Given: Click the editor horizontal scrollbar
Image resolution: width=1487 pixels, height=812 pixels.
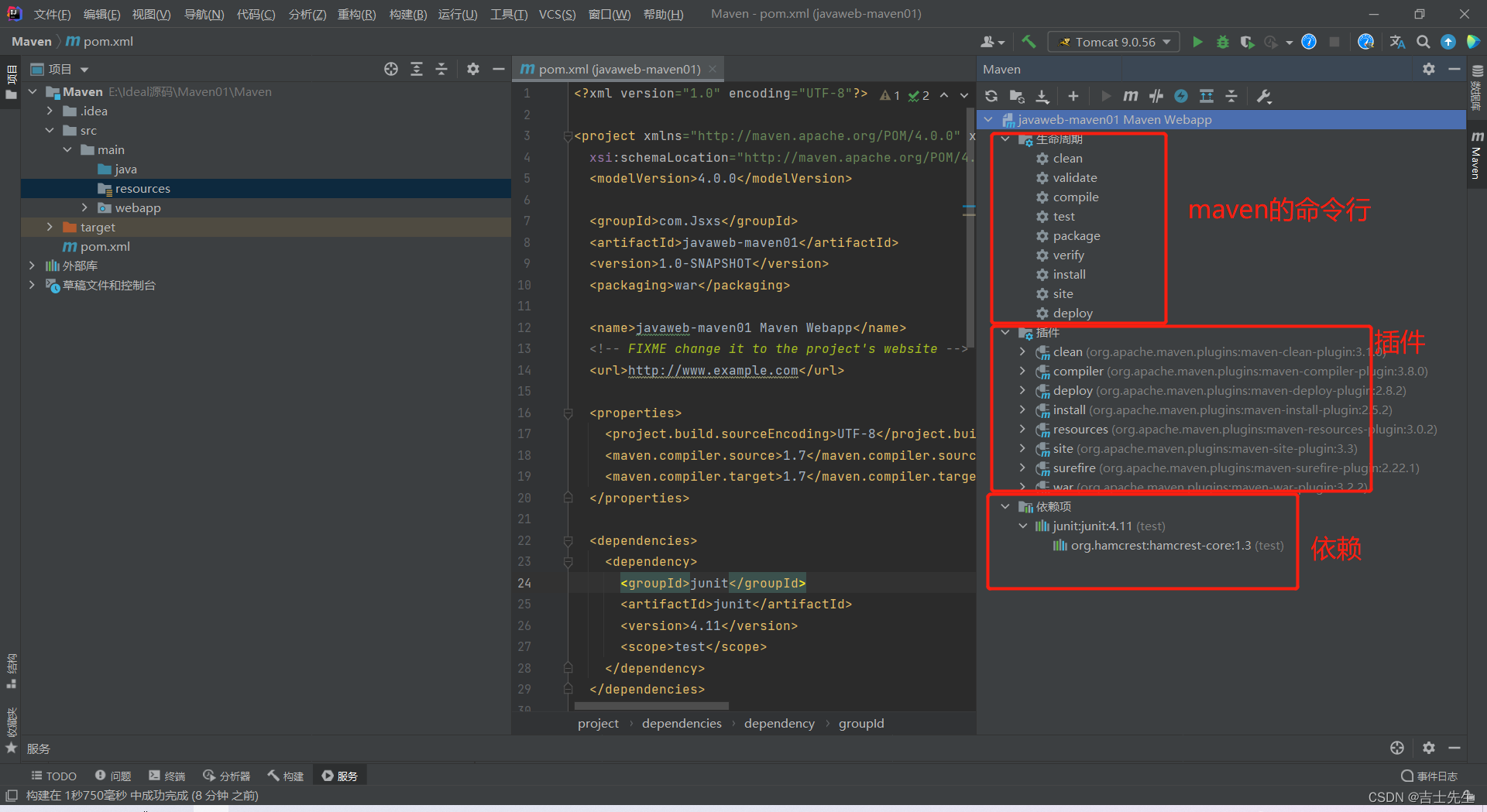Looking at the screenshot, I should pyautogui.click(x=651, y=706).
